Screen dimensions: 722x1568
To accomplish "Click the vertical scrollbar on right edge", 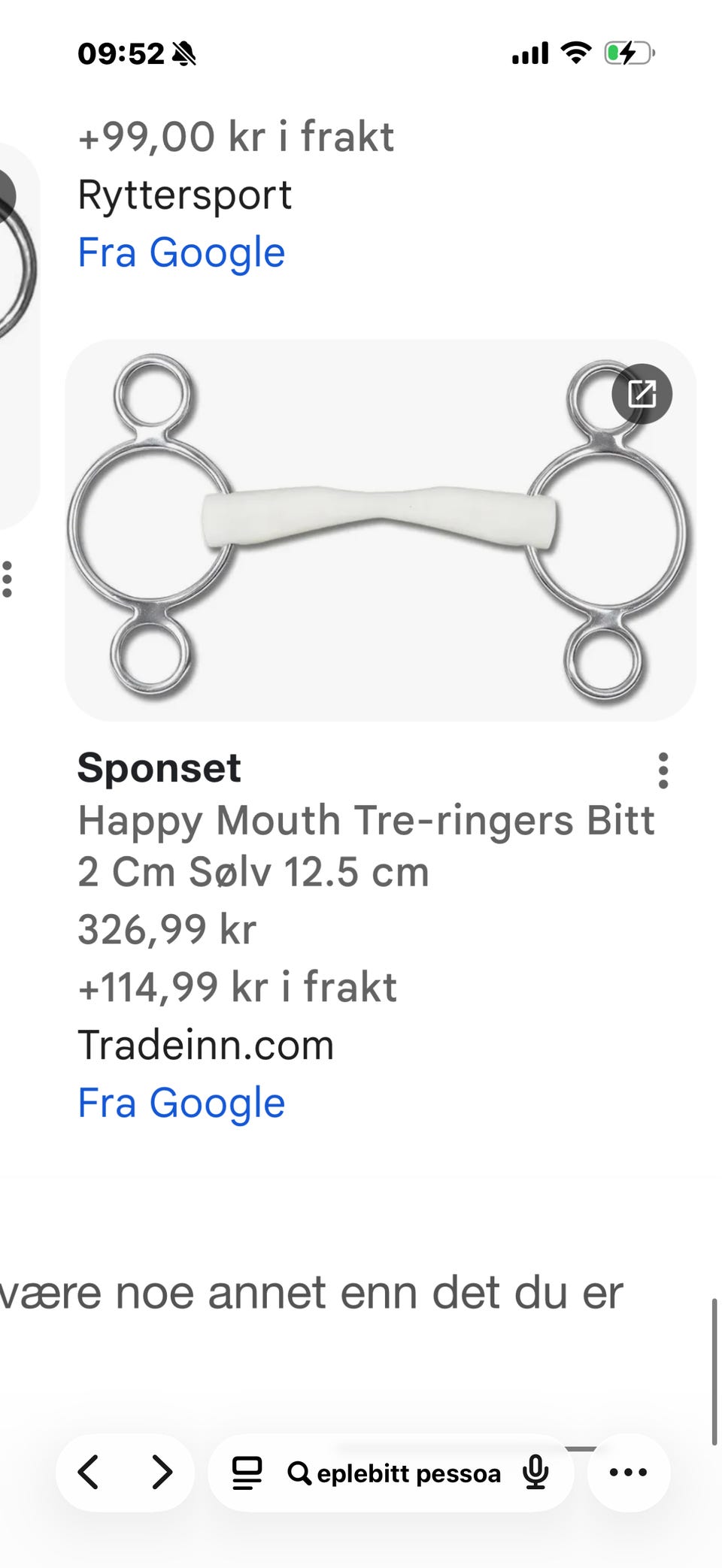I will point(714,1372).
